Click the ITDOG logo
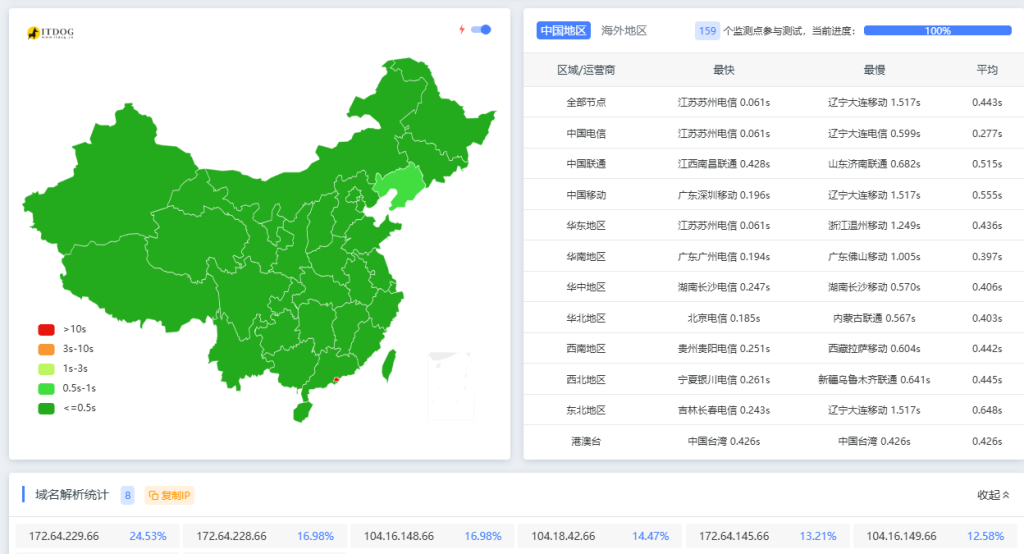 [x=50, y=33]
